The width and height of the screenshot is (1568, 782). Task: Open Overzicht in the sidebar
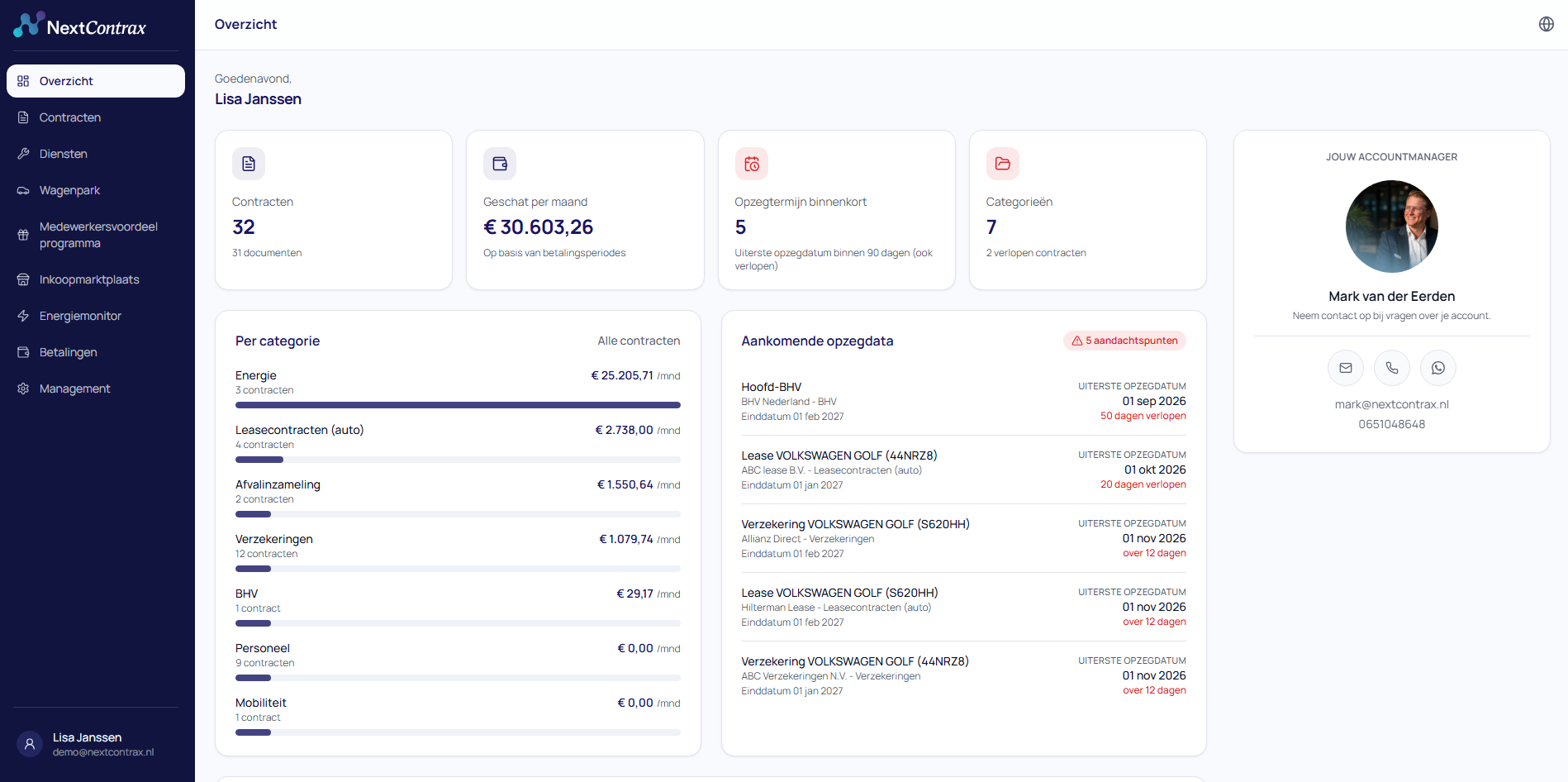(96, 81)
